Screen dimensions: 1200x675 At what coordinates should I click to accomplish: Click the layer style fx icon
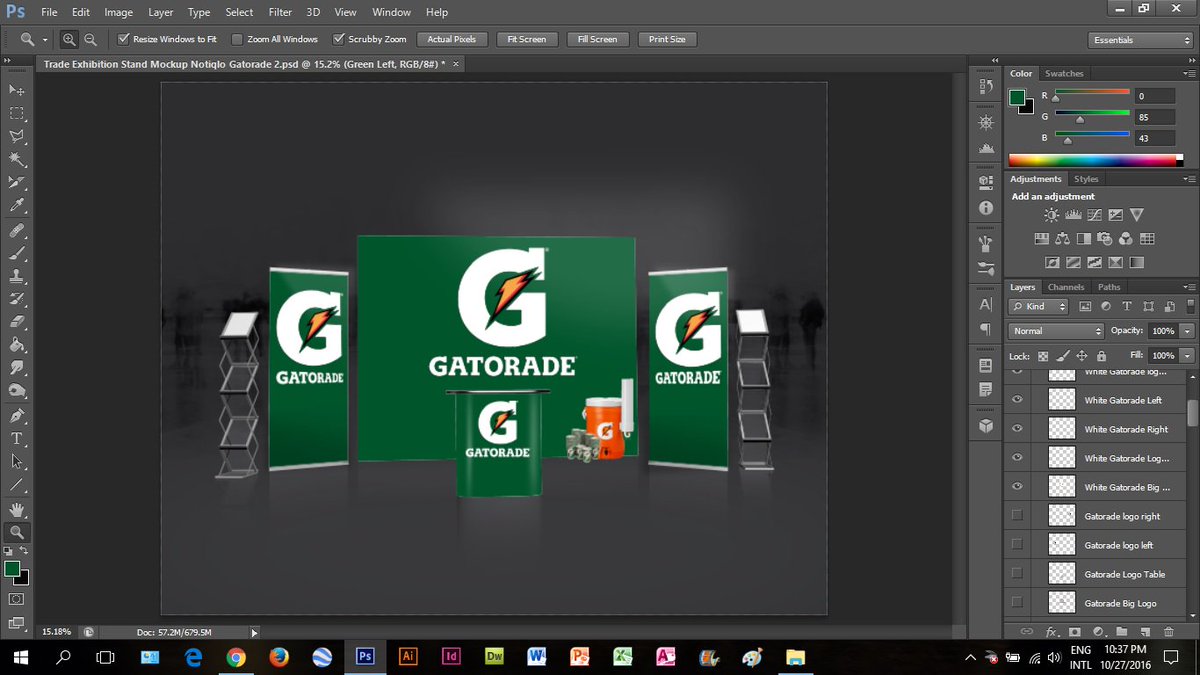pos(1052,632)
